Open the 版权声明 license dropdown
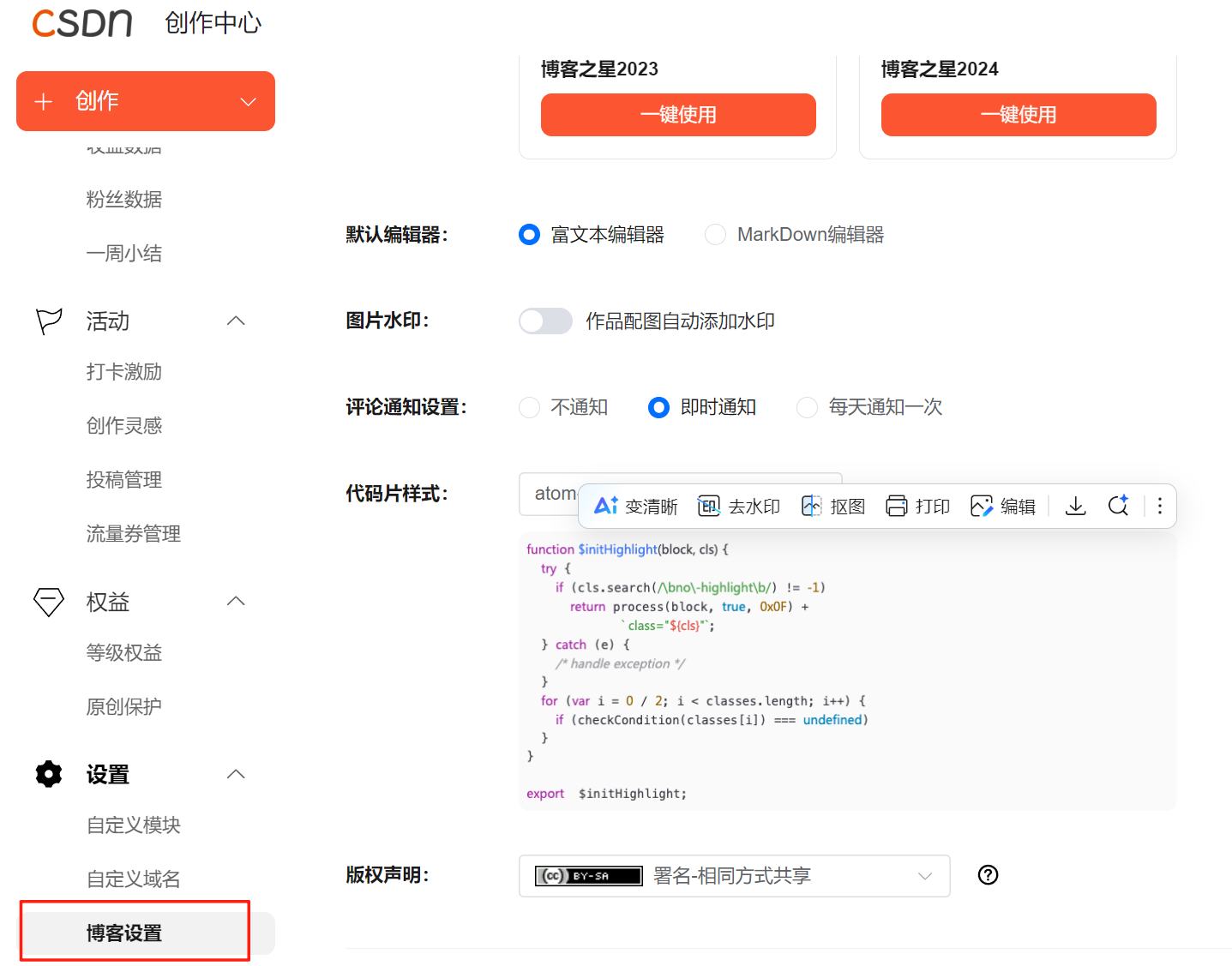 [x=924, y=876]
